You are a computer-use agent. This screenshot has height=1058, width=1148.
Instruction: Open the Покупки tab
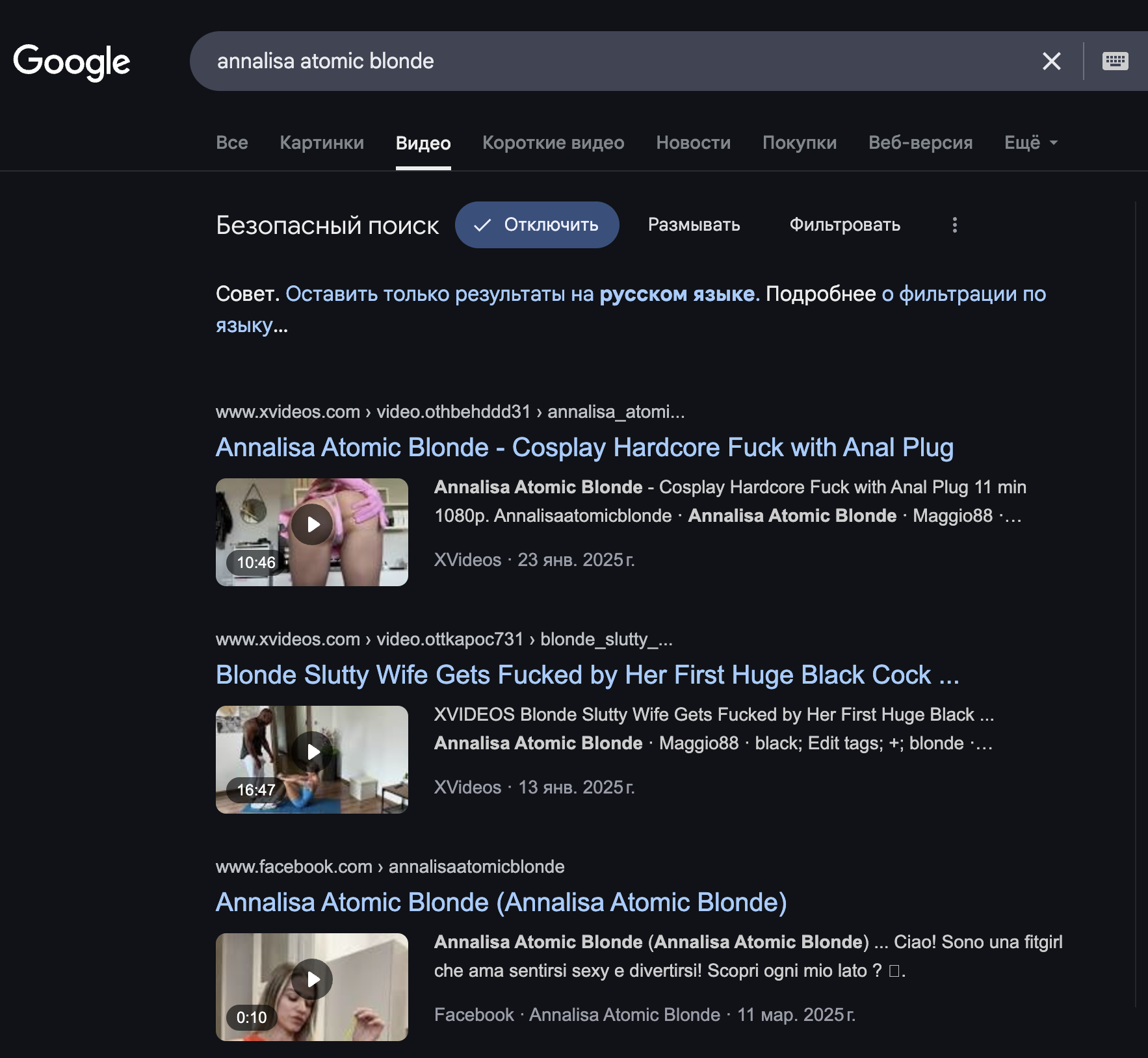(x=800, y=142)
